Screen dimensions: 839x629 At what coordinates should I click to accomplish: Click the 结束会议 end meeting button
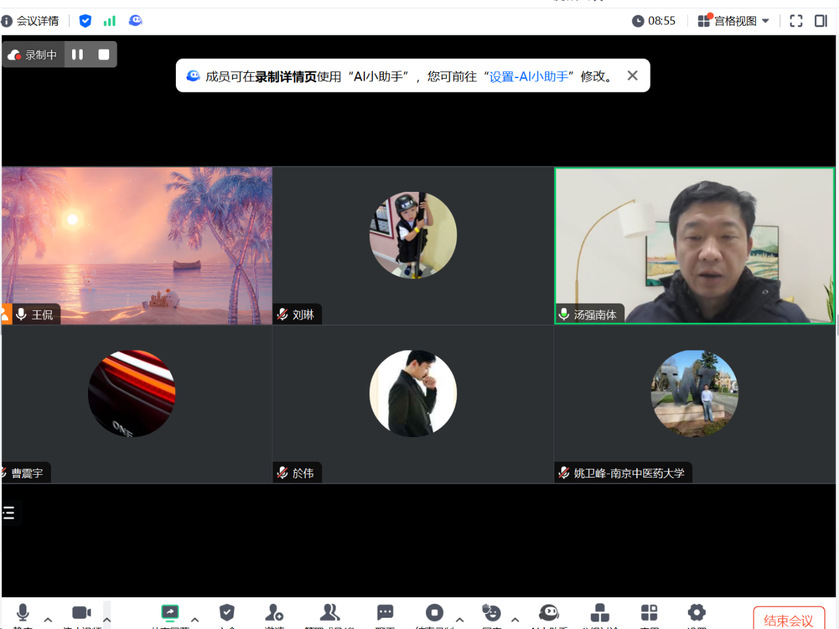tap(788, 619)
